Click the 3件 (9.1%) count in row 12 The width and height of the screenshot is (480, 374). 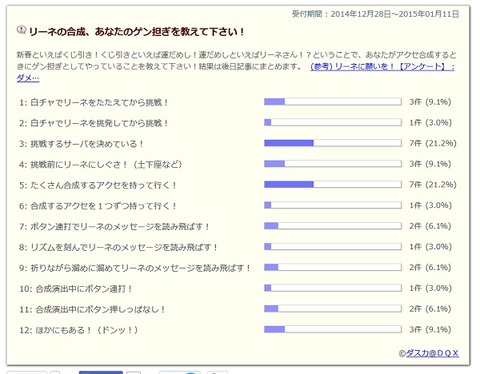tap(430, 329)
